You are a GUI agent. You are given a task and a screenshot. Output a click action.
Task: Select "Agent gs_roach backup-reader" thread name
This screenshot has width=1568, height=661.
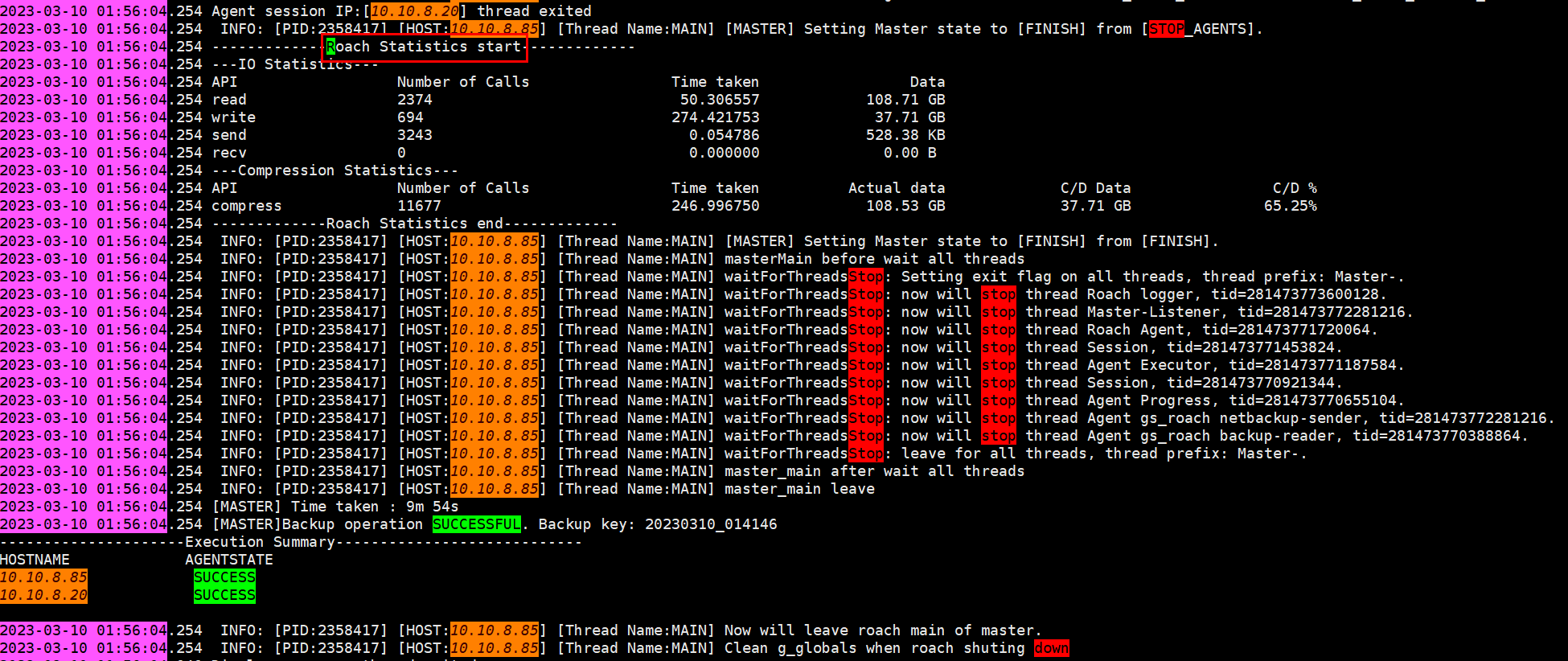[1211, 436]
